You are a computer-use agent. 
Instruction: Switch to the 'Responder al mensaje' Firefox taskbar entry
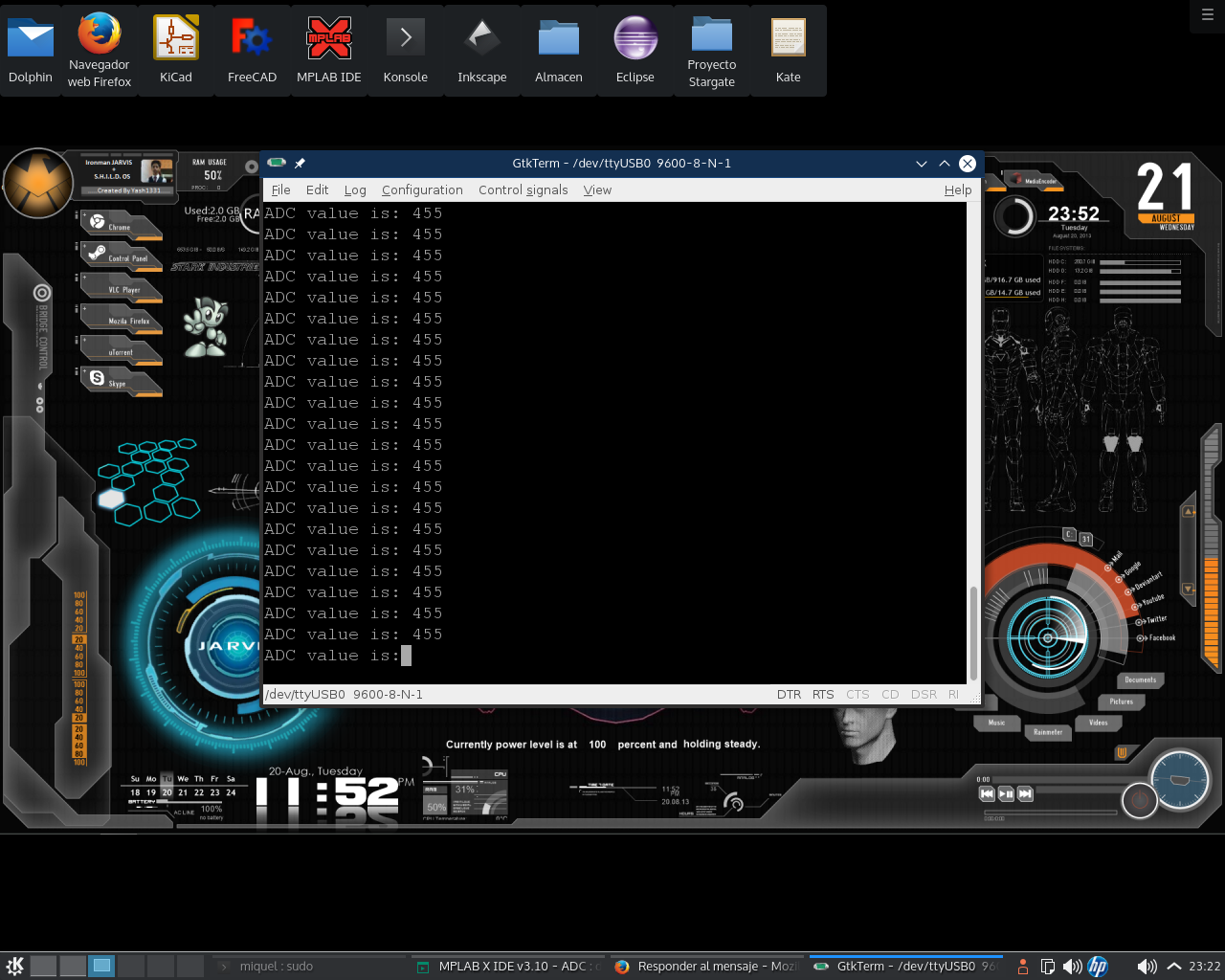705,967
